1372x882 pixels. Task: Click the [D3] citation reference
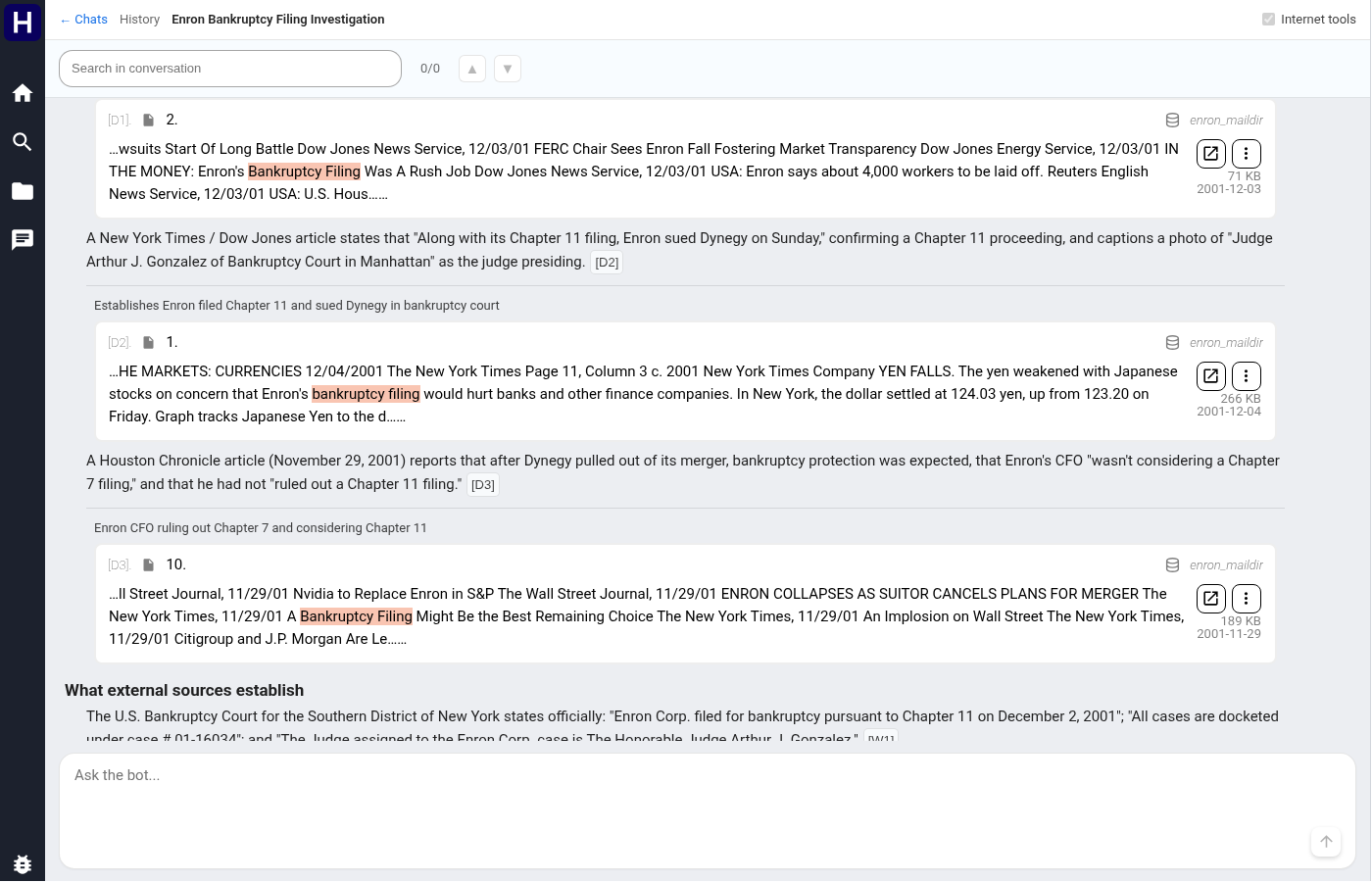(483, 485)
